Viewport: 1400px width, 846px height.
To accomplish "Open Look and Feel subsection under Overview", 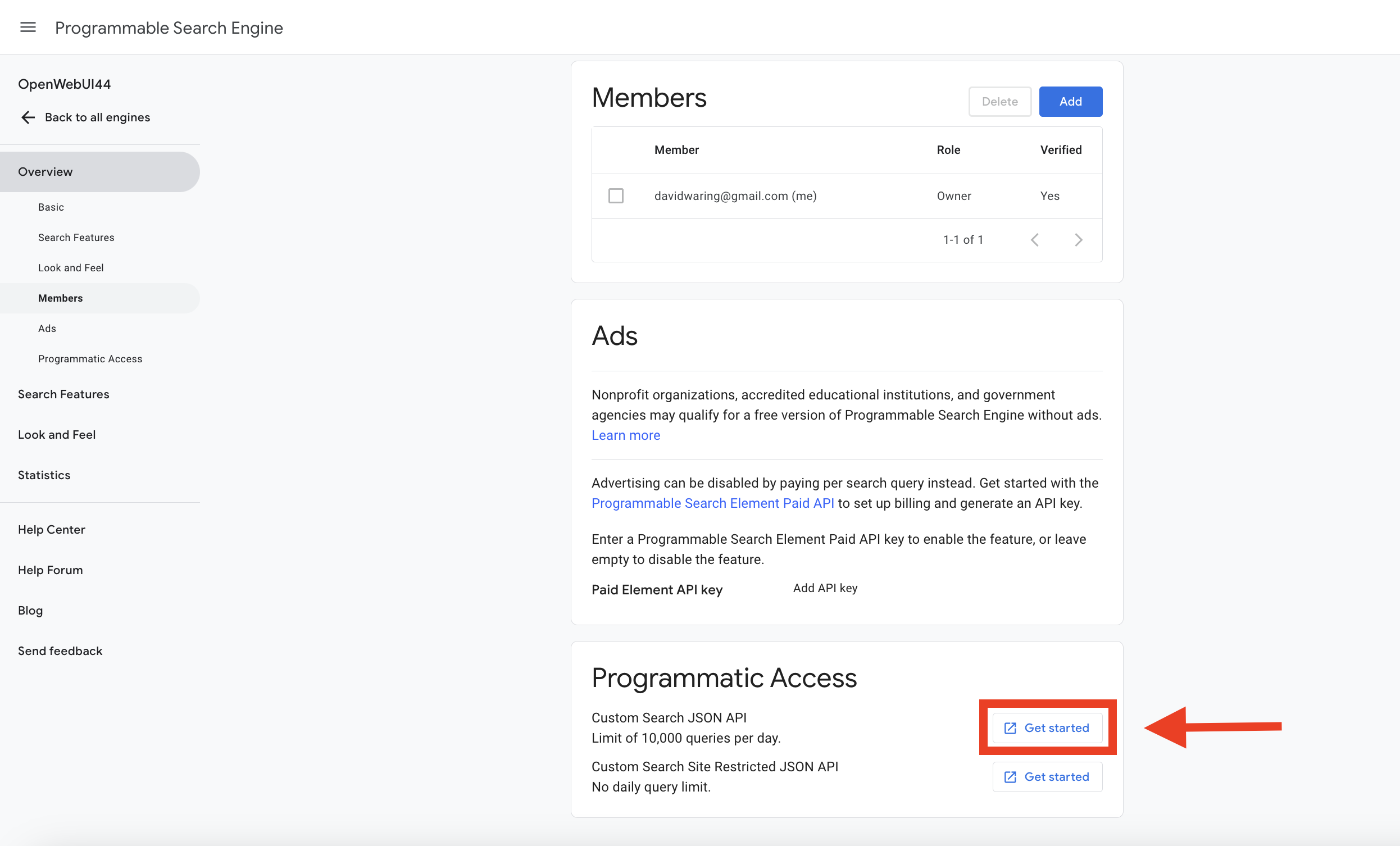I will pyautogui.click(x=71, y=267).
